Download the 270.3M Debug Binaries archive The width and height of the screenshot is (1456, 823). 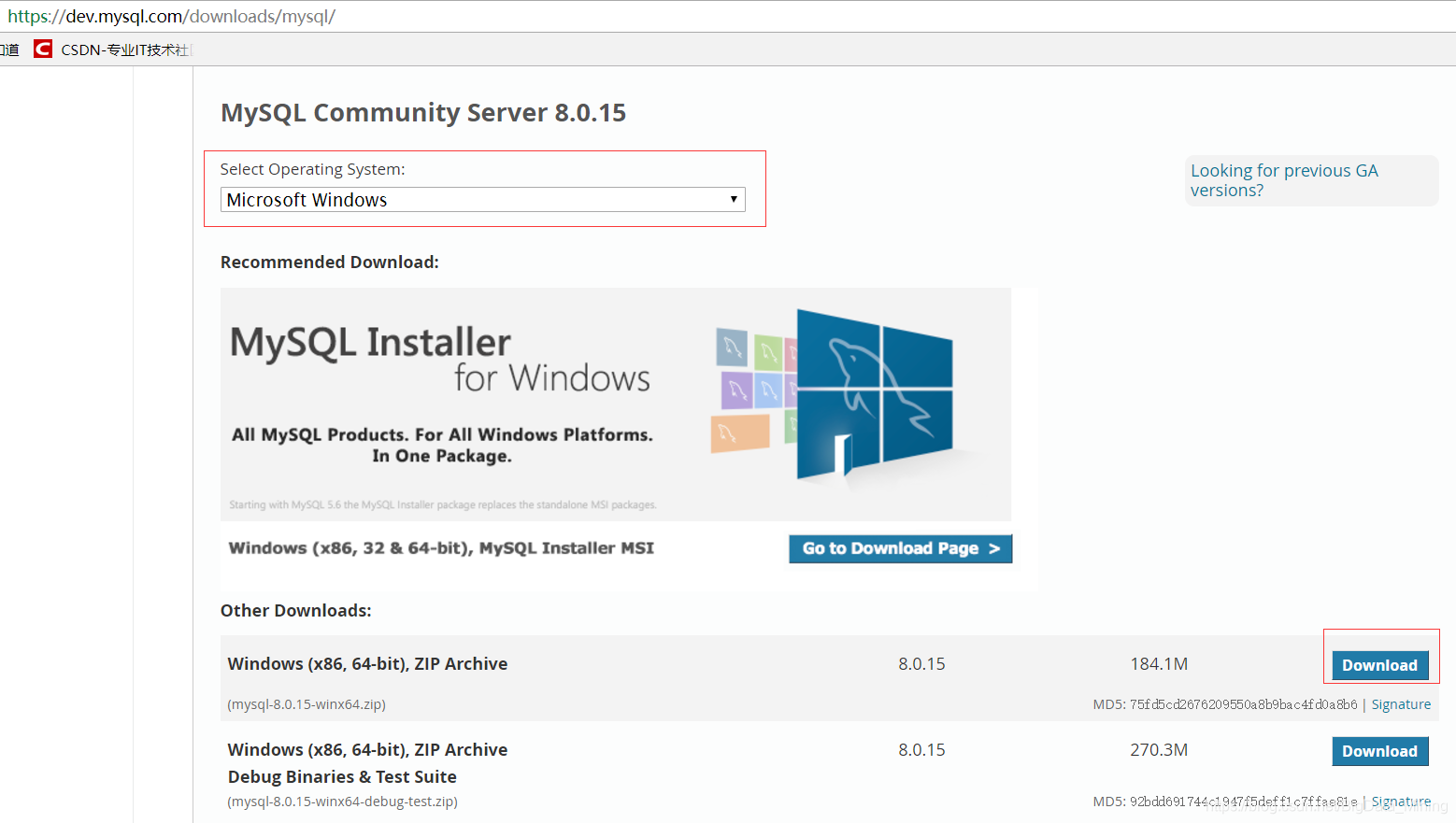pos(1379,751)
